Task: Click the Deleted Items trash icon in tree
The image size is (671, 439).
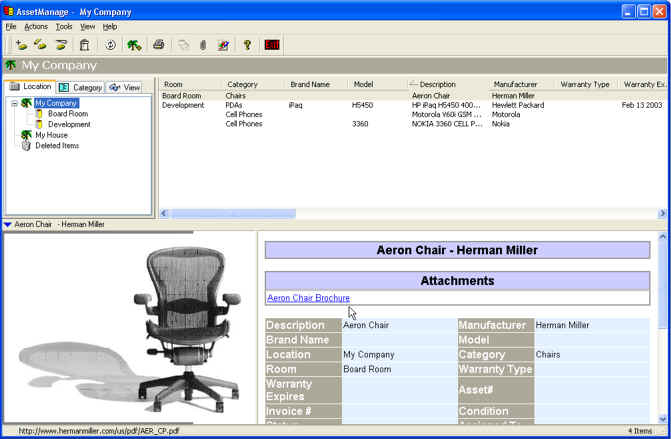Action: point(26,145)
